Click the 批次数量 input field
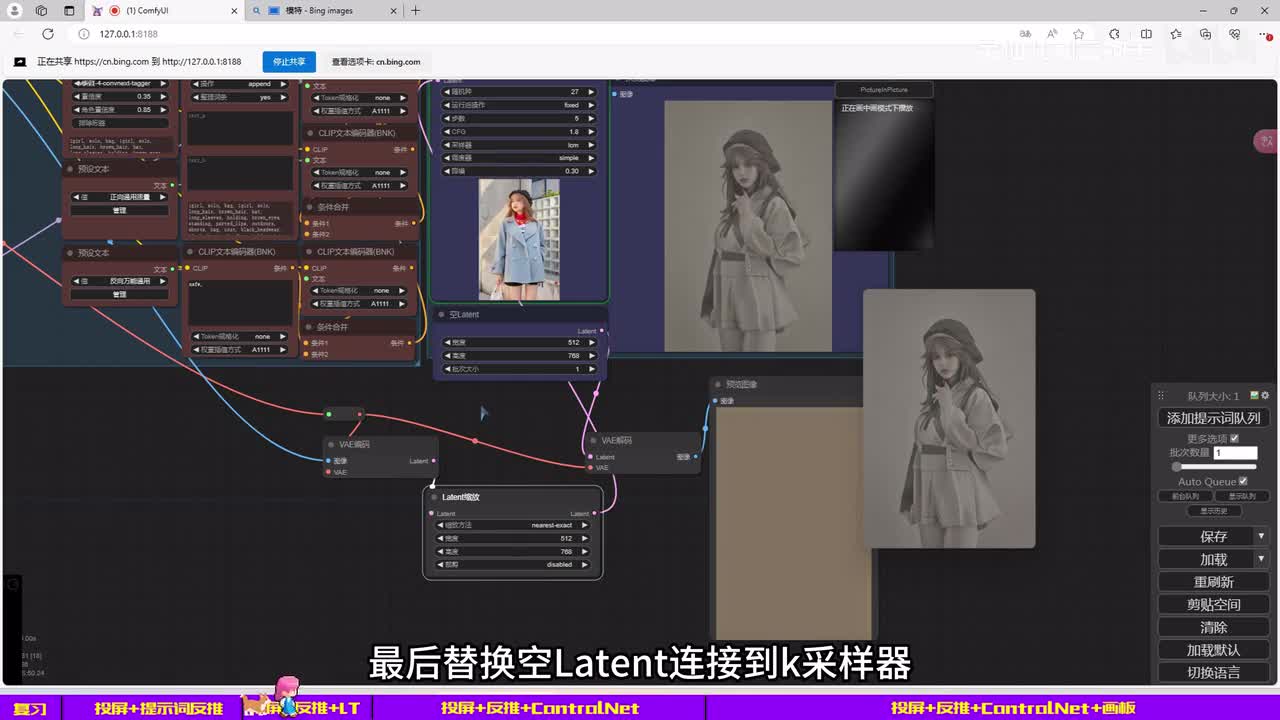1280x720 pixels. click(x=1235, y=453)
